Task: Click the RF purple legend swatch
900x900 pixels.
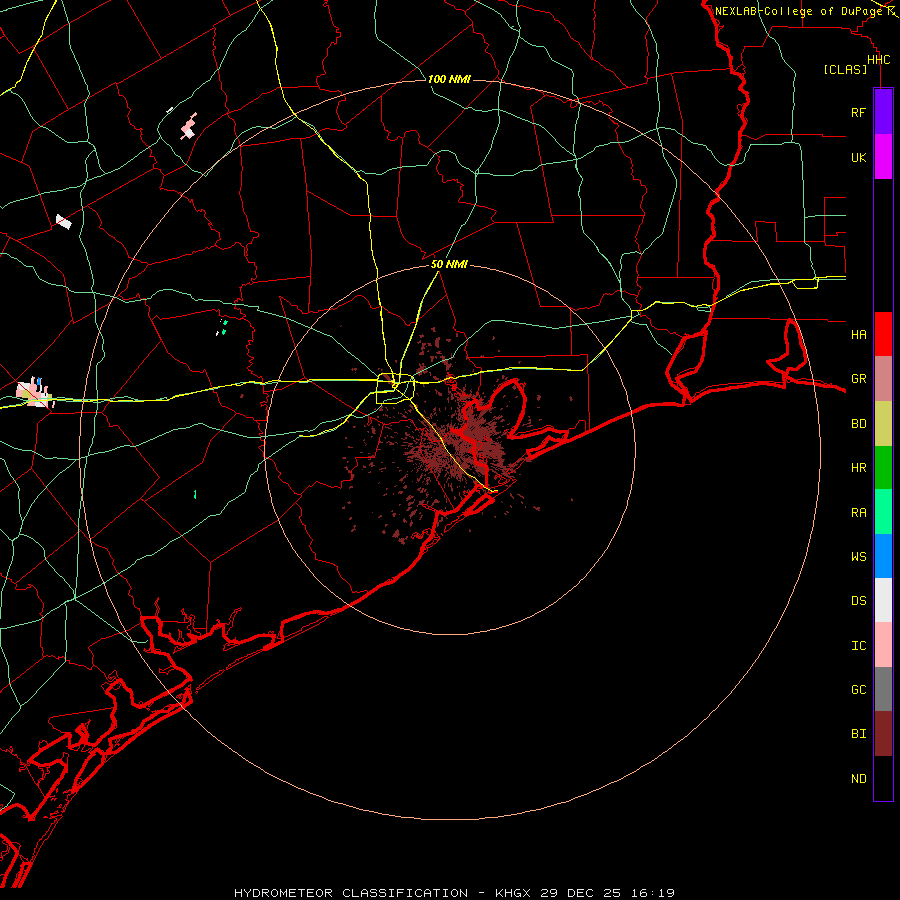Action: [x=883, y=112]
